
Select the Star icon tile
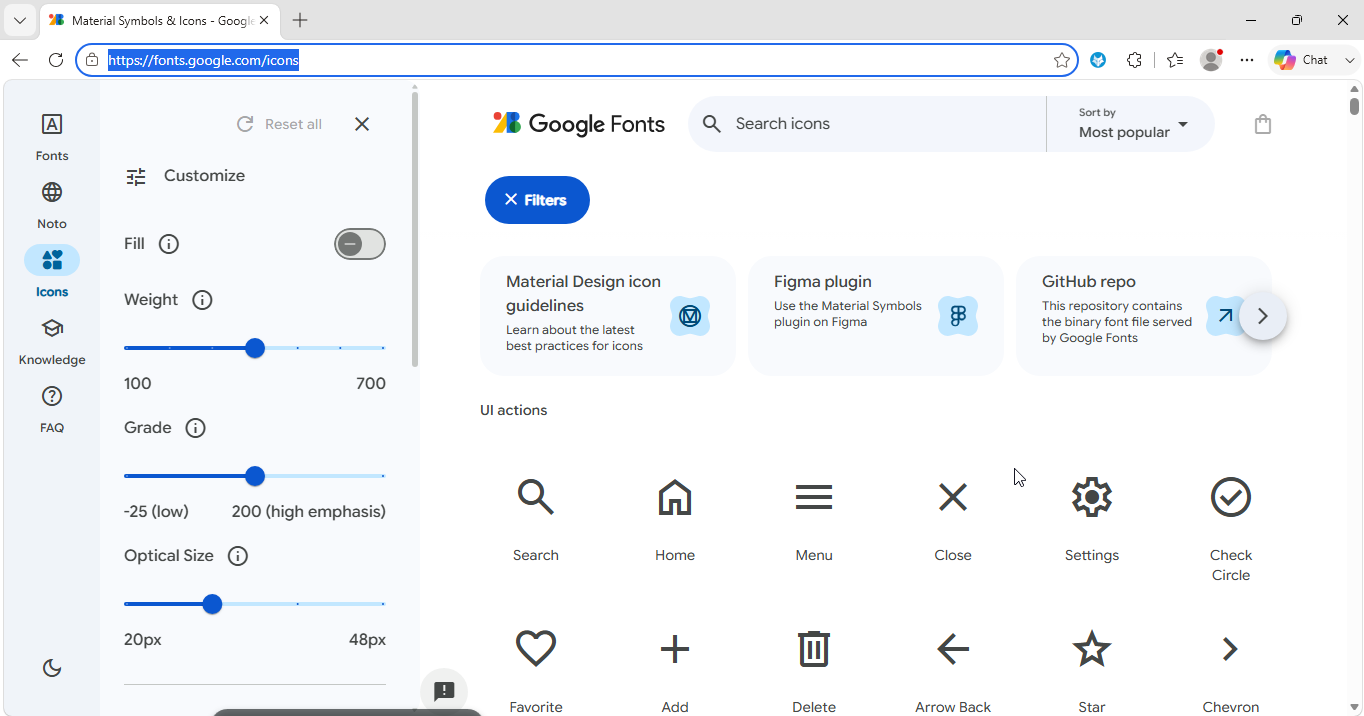[x=1092, y=649]
